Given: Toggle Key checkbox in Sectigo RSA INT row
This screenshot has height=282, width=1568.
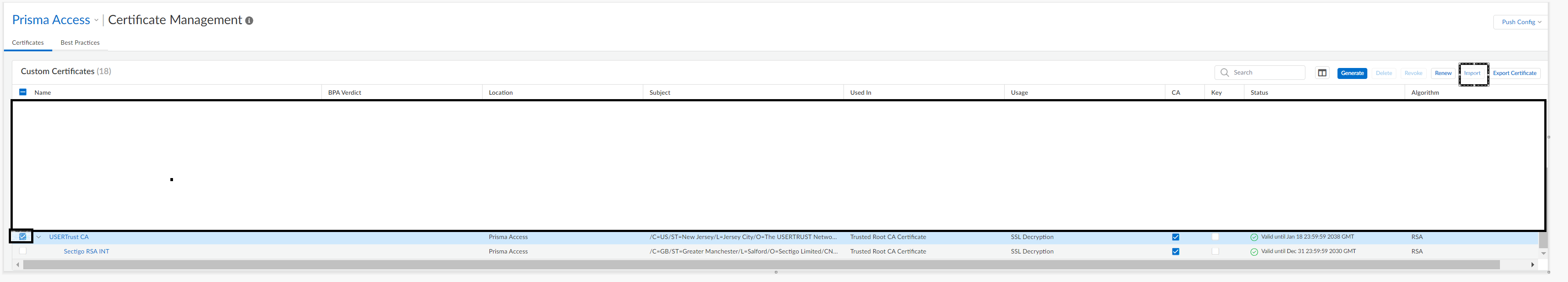Looking at the screenshot, I should point(1215,251).
